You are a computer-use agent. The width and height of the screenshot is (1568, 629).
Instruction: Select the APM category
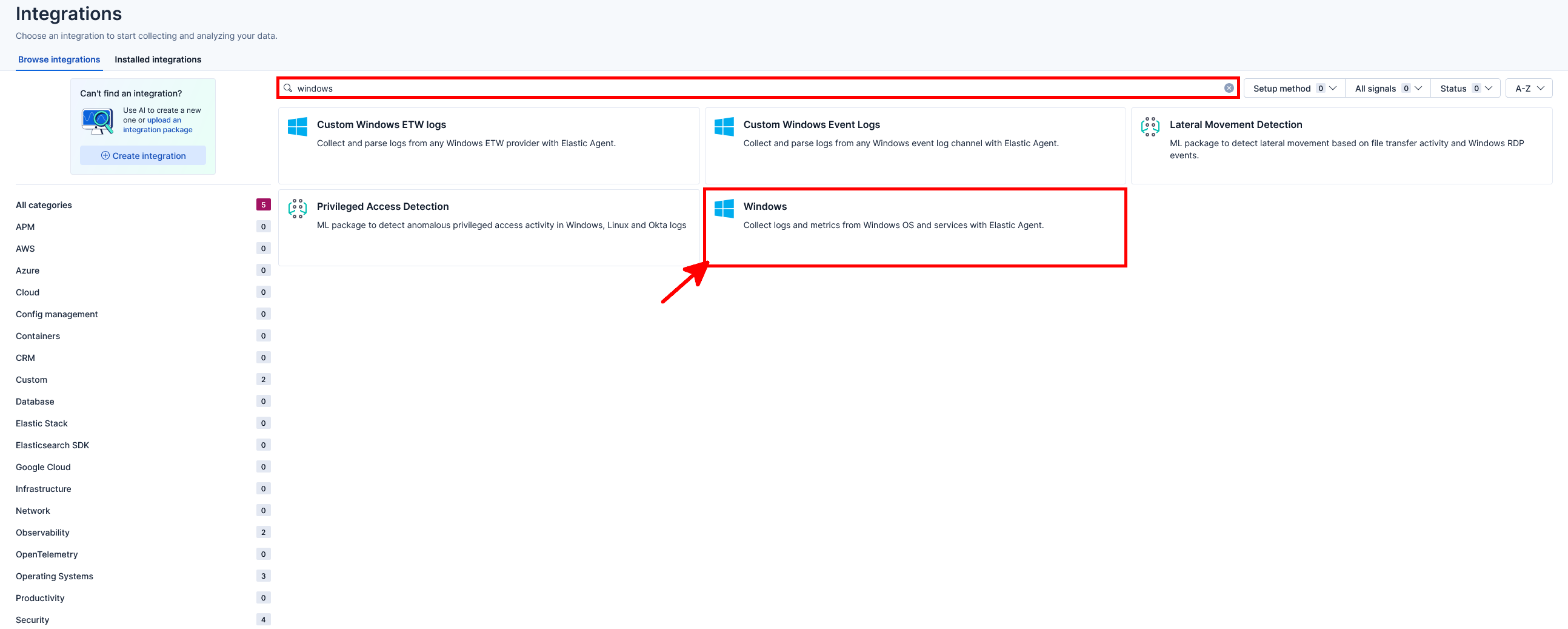[x=143, y=226]
